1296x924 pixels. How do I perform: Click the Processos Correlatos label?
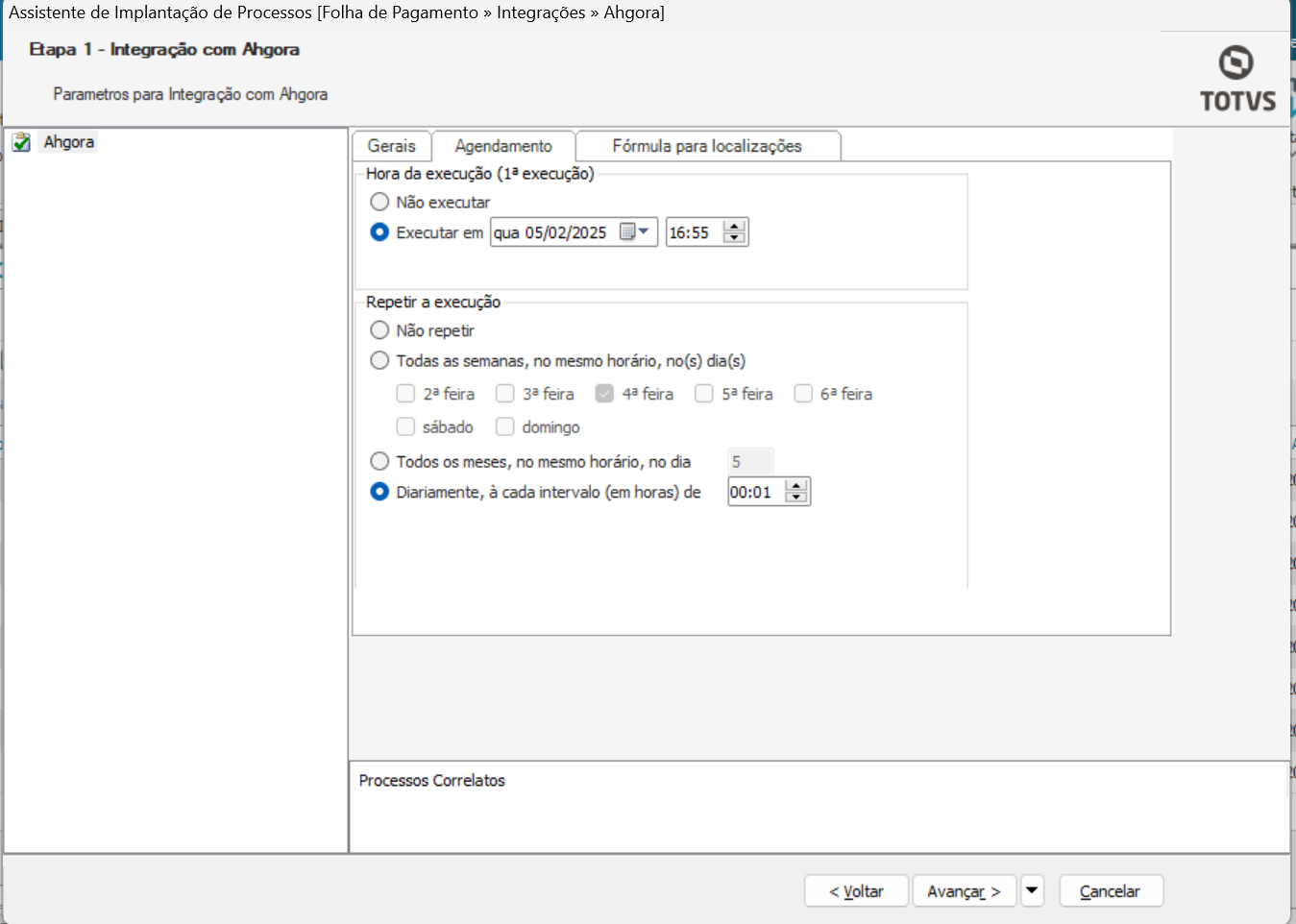click(432, 781)
